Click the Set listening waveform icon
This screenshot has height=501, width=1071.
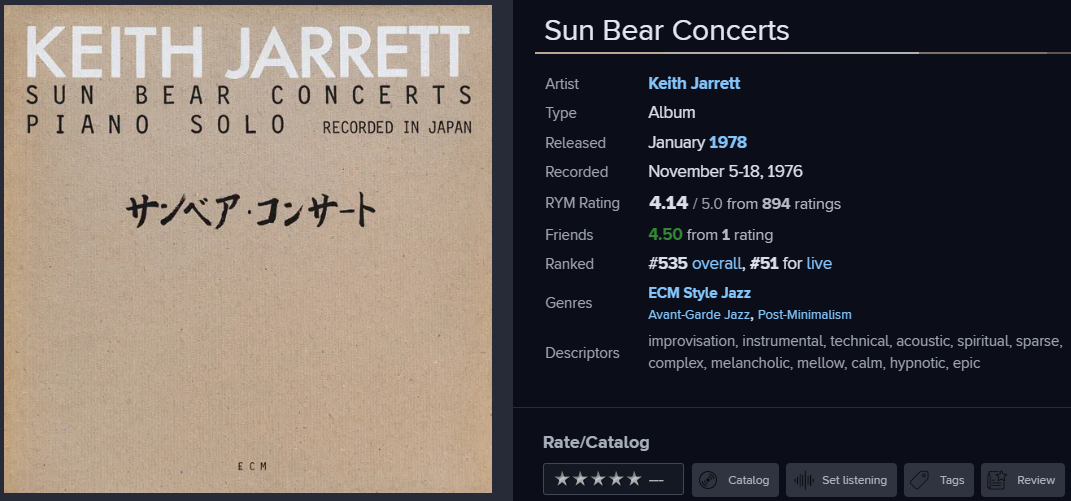(804, 480)
